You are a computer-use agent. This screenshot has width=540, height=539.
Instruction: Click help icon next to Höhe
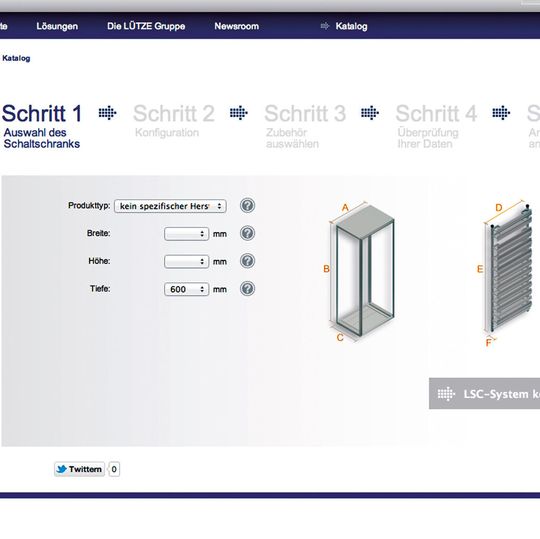coord(247,261)
